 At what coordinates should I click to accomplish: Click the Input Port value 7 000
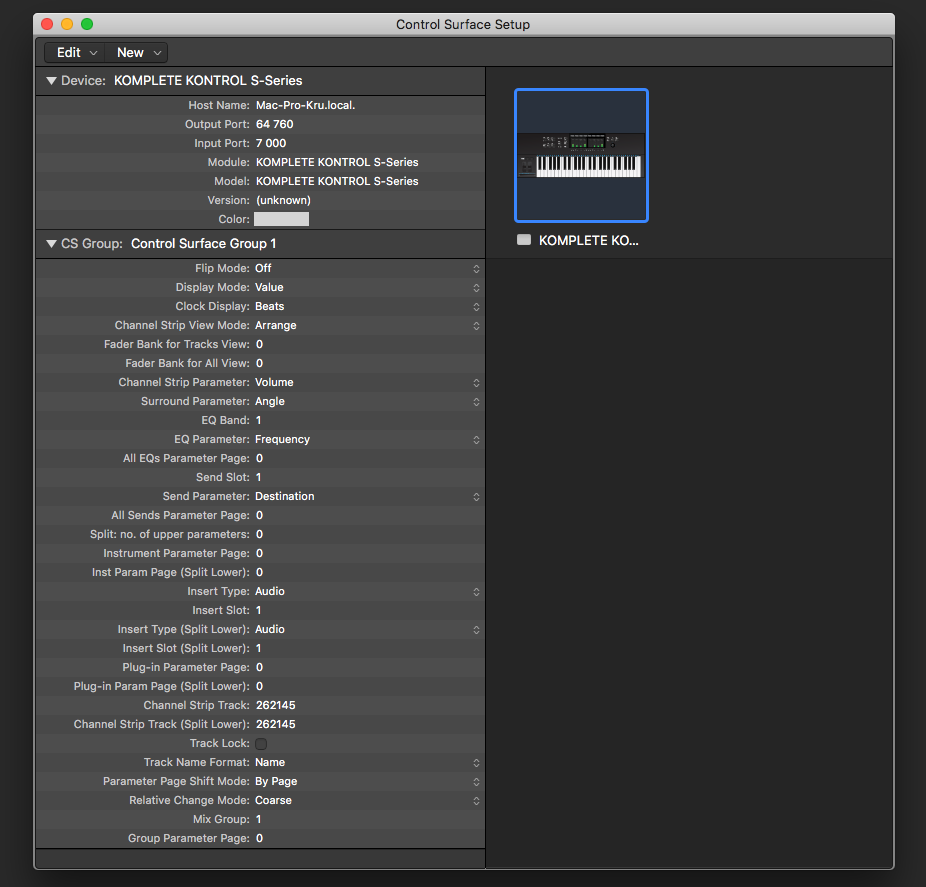271,143
